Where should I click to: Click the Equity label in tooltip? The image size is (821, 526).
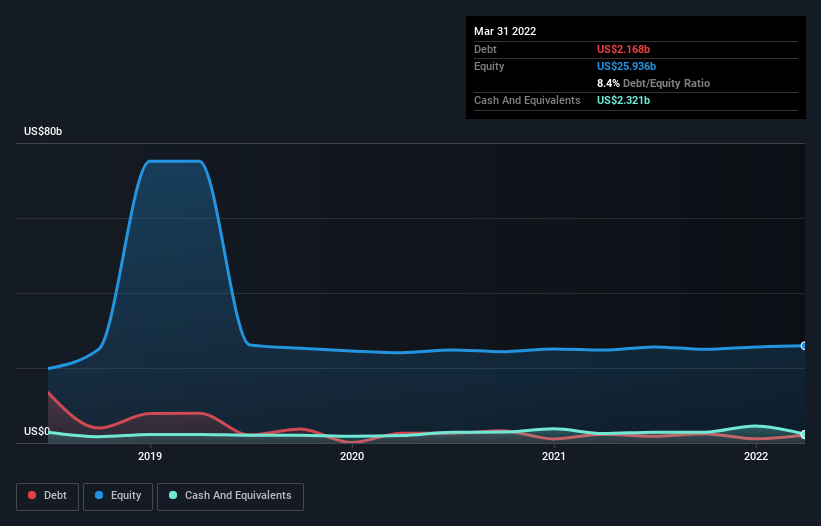tap(489, 66)
